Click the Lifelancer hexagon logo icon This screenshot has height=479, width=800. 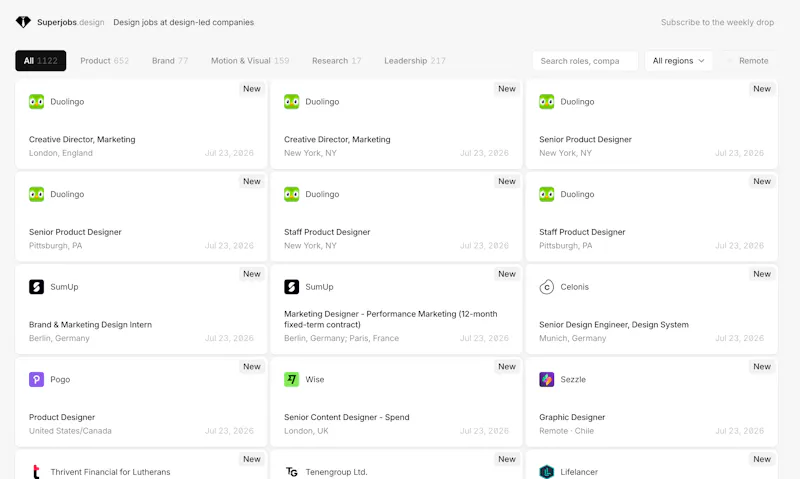546,472
